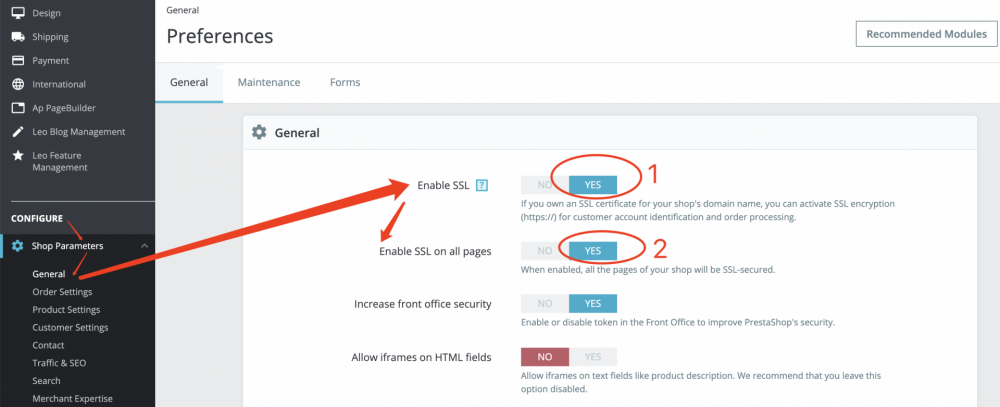Set Allow iframes on HTML fields to YES
The width and height of the screenshot is (1000, 407).
[593, 356]
